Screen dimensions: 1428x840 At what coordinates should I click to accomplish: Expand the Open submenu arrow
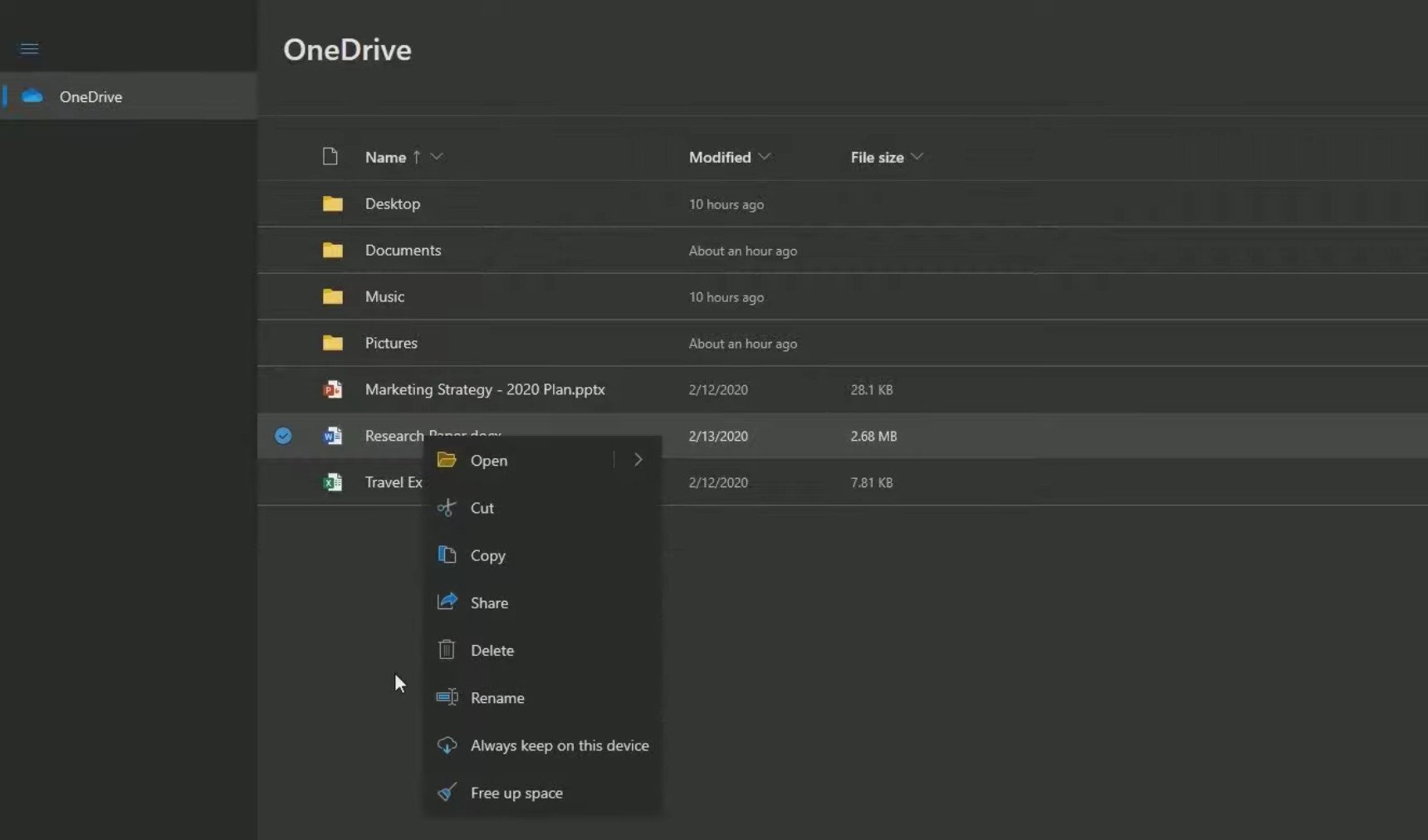tap(638, 460)
